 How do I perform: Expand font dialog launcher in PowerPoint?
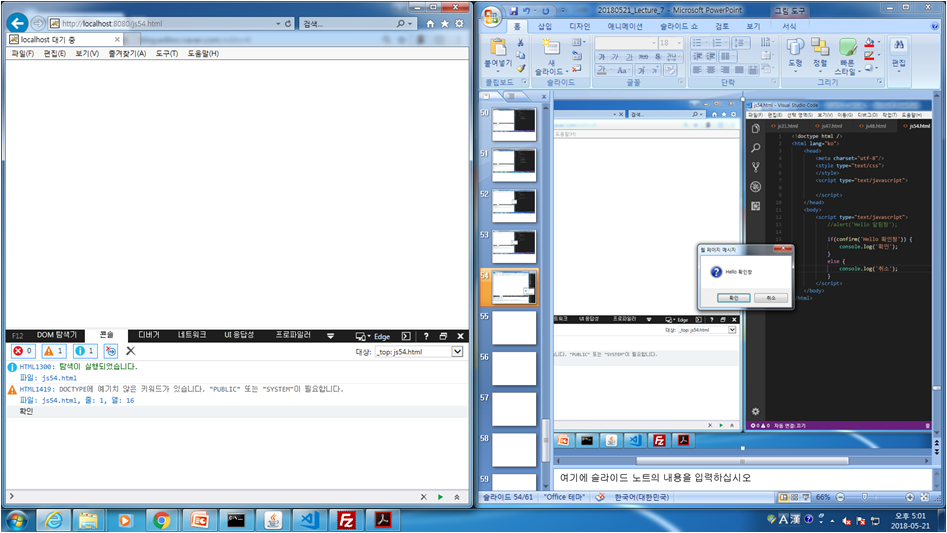(681, 81)
